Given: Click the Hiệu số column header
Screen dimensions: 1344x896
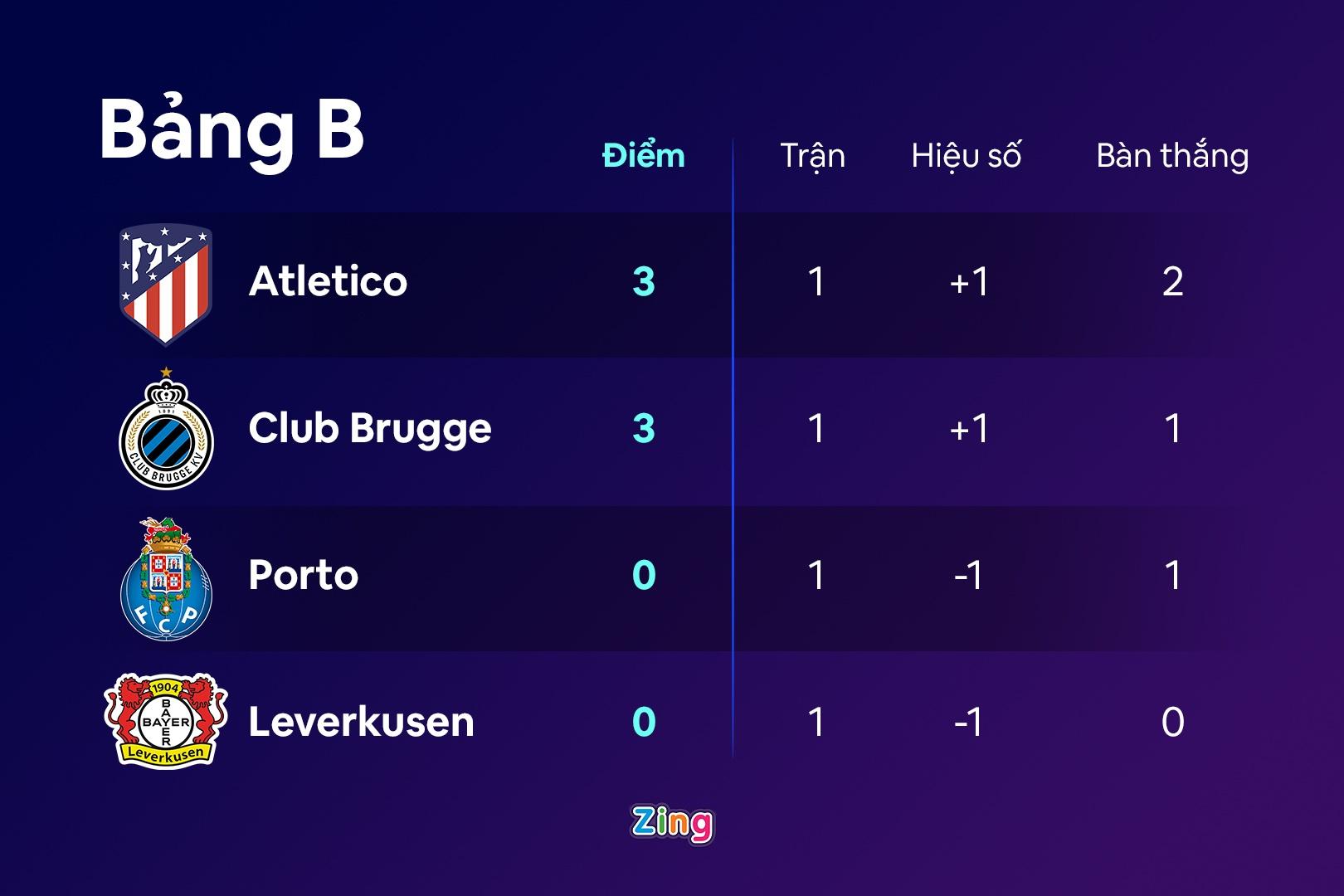Looking at the screenshot, I should (966, 156).
